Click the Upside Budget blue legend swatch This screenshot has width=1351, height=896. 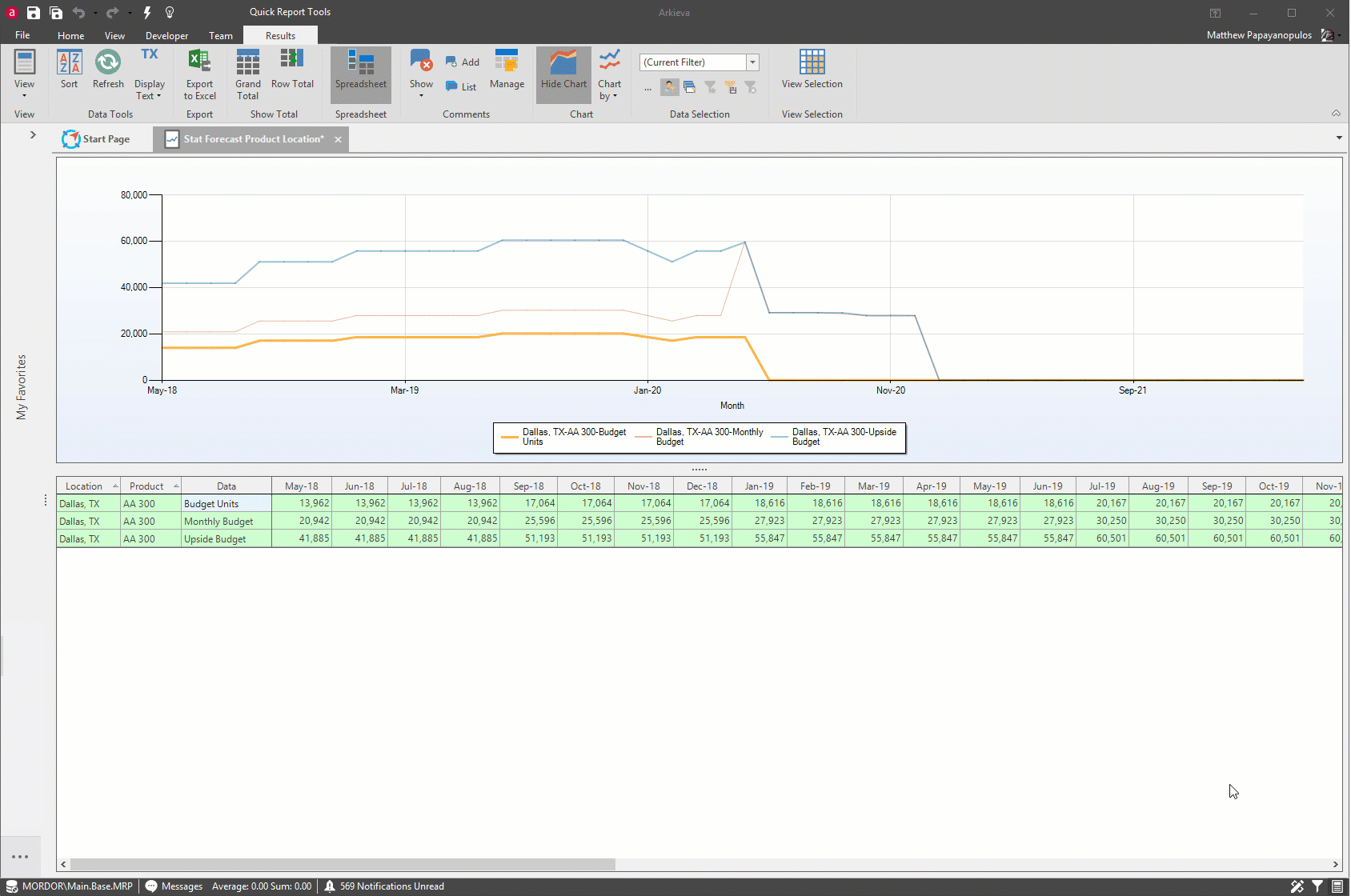[779, 437]
